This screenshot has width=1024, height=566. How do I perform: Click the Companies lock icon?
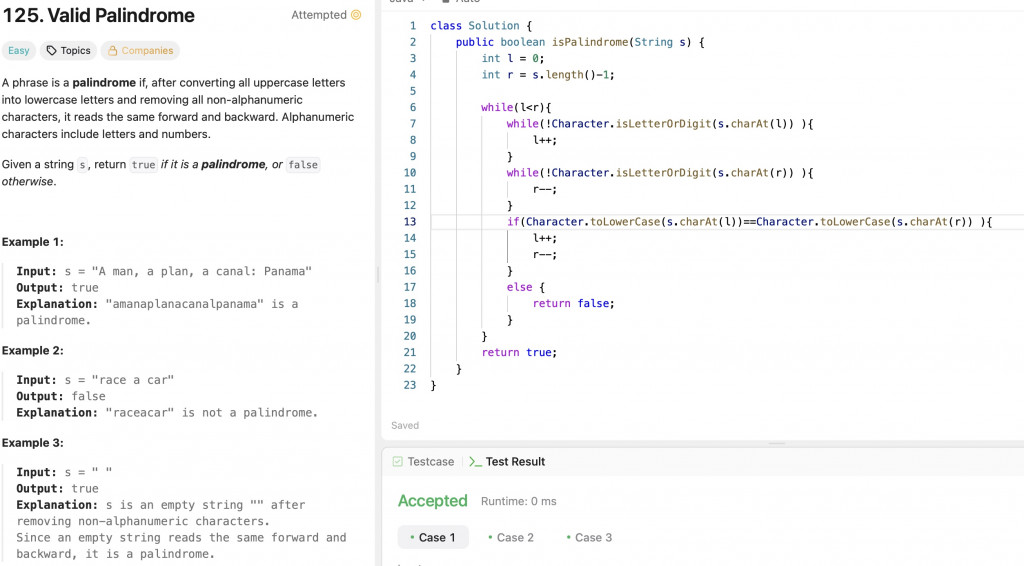pos(112,50)
